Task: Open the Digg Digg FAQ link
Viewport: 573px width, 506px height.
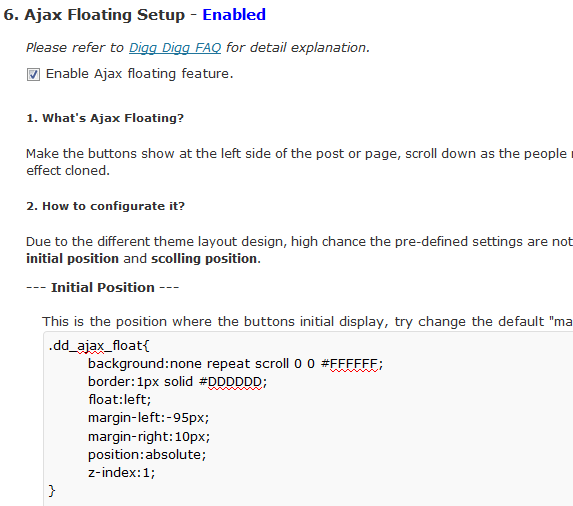Action: point(175,48)
